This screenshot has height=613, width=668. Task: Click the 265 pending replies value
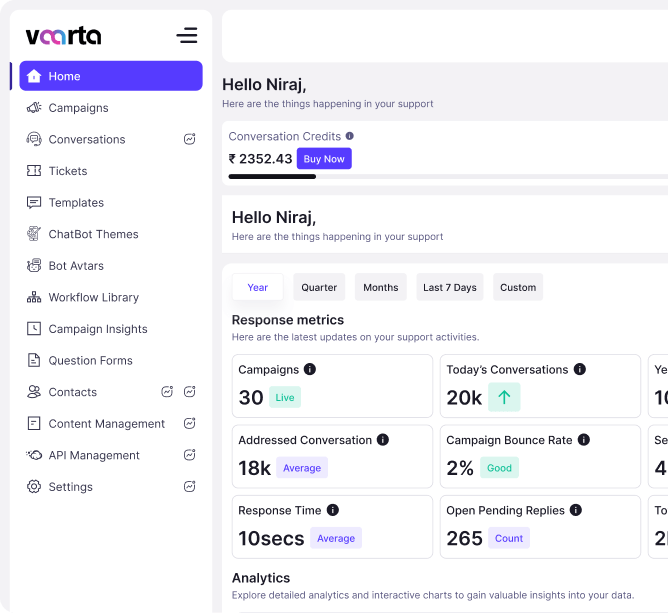pyautogui.click(x=464, y=538)
